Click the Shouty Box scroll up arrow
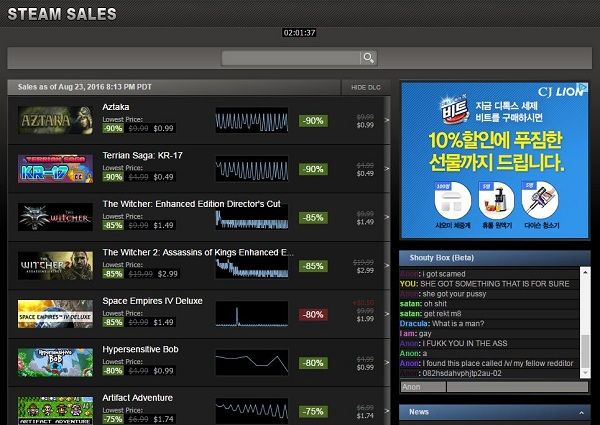 coord(585,272)
